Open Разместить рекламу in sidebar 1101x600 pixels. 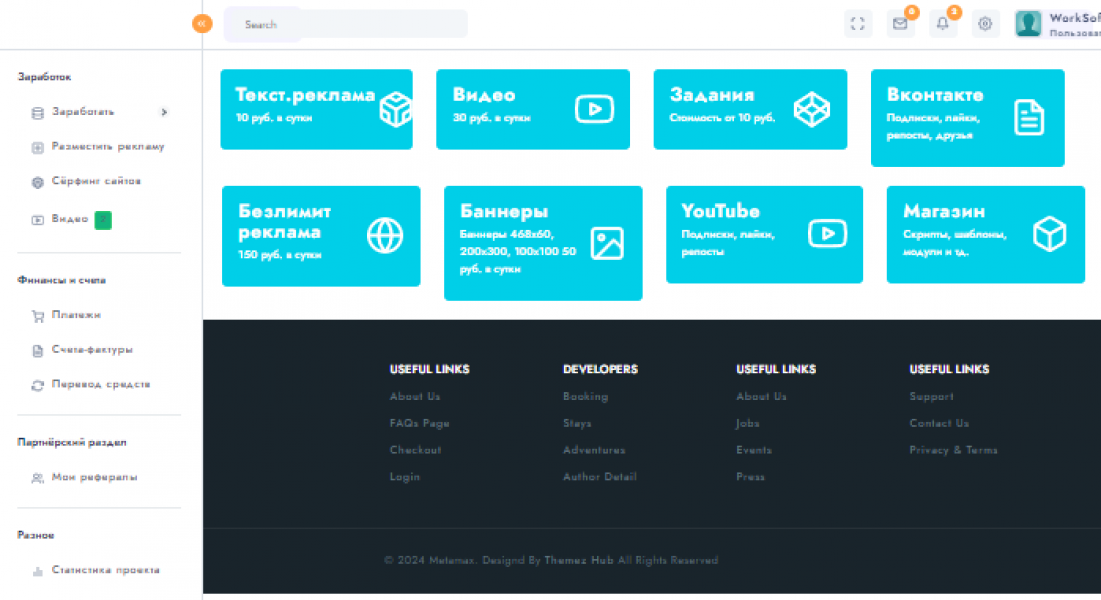coord(108,147)
